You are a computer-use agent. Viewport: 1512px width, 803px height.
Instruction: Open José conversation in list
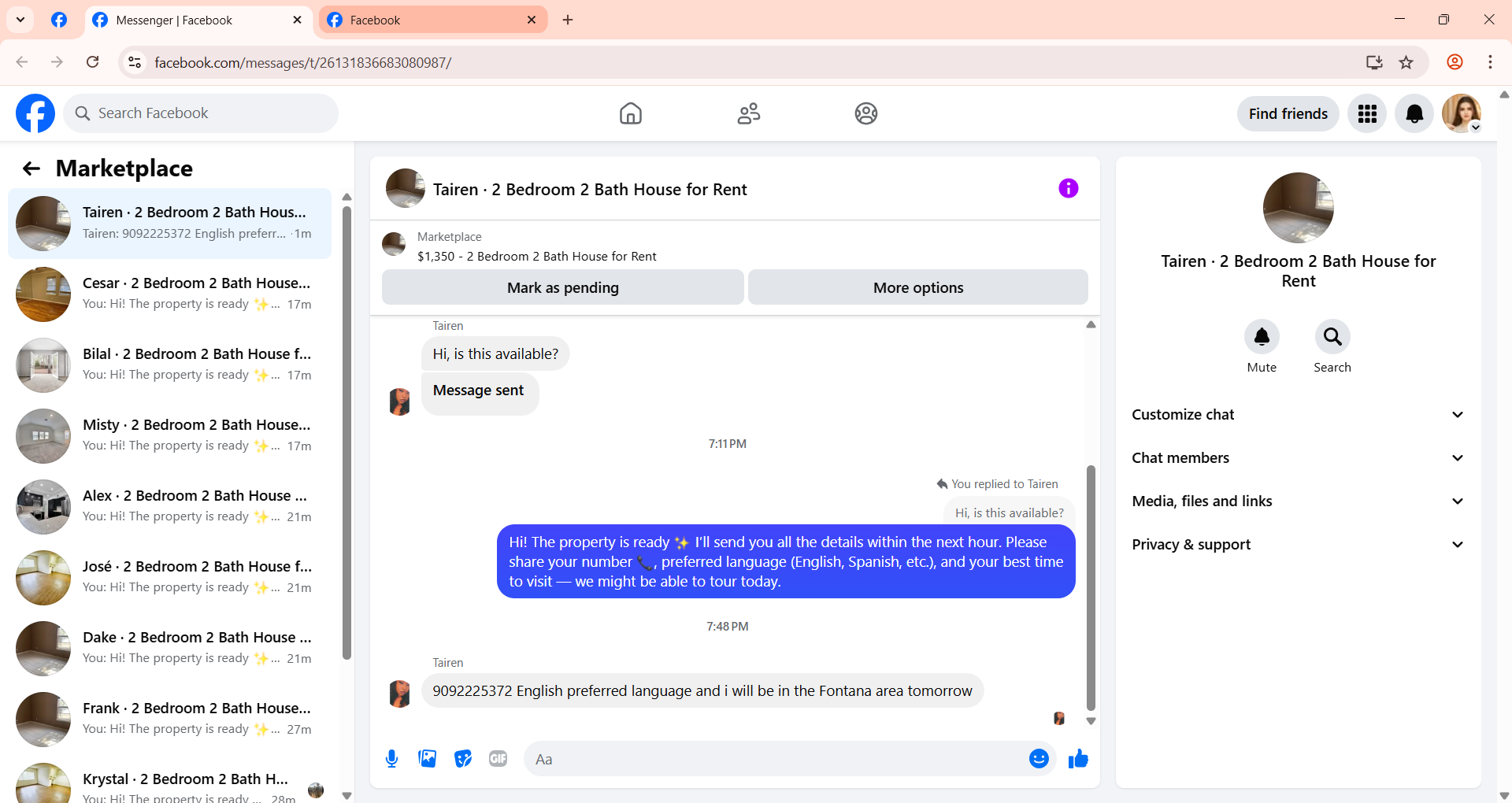coord(169,578)
